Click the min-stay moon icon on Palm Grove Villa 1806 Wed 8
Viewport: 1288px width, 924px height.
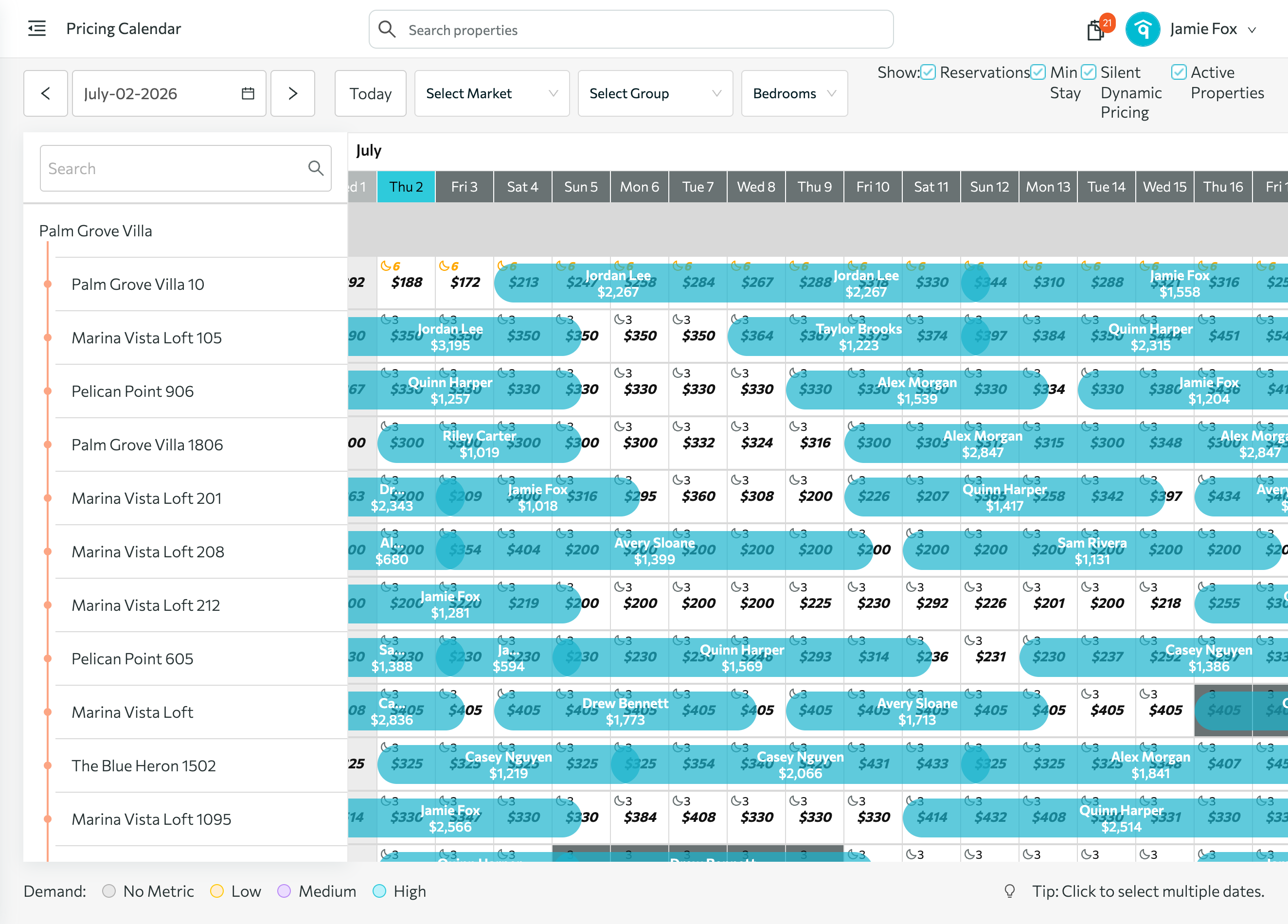[x=736, y=426]
